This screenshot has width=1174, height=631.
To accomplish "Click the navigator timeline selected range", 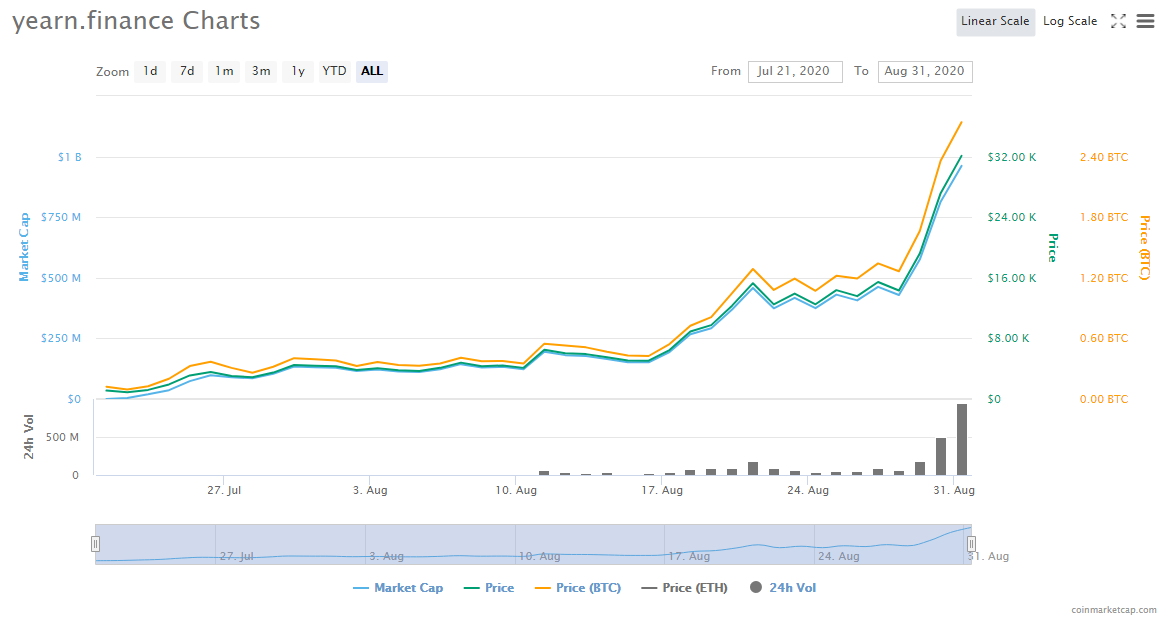I will [533, 544].
